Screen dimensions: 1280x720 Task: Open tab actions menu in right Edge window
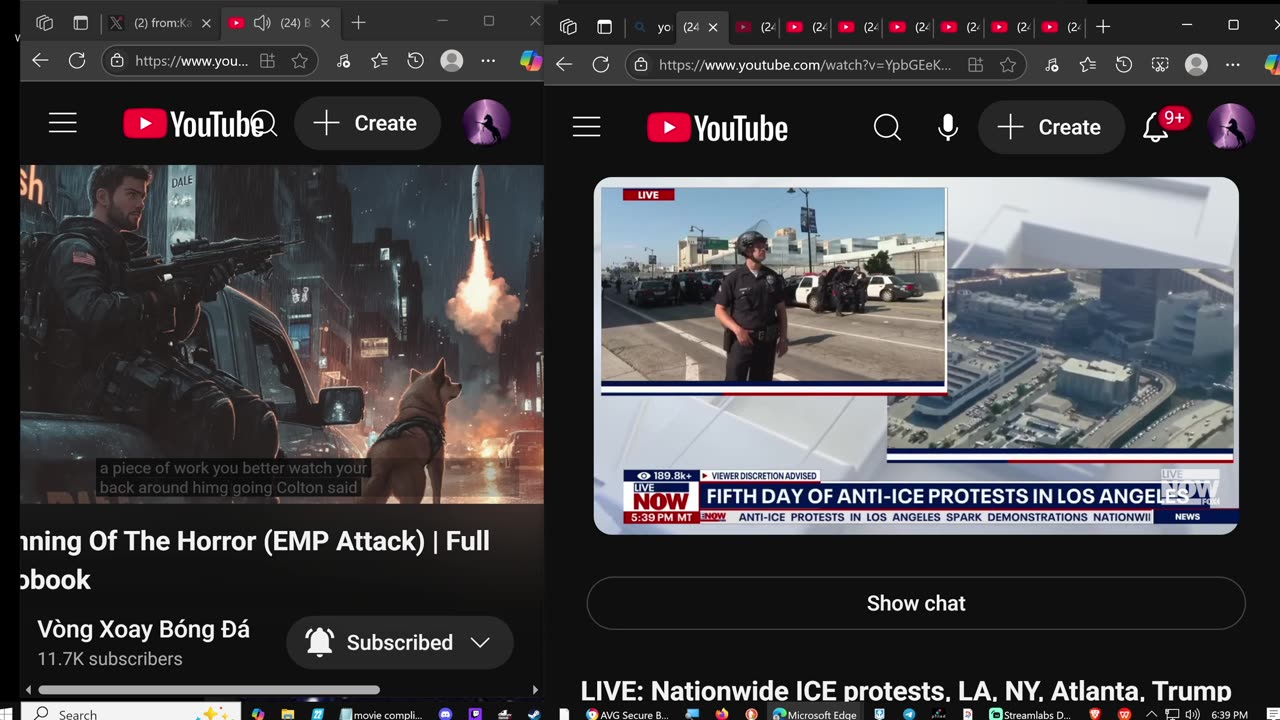click(x=604, y=27)
